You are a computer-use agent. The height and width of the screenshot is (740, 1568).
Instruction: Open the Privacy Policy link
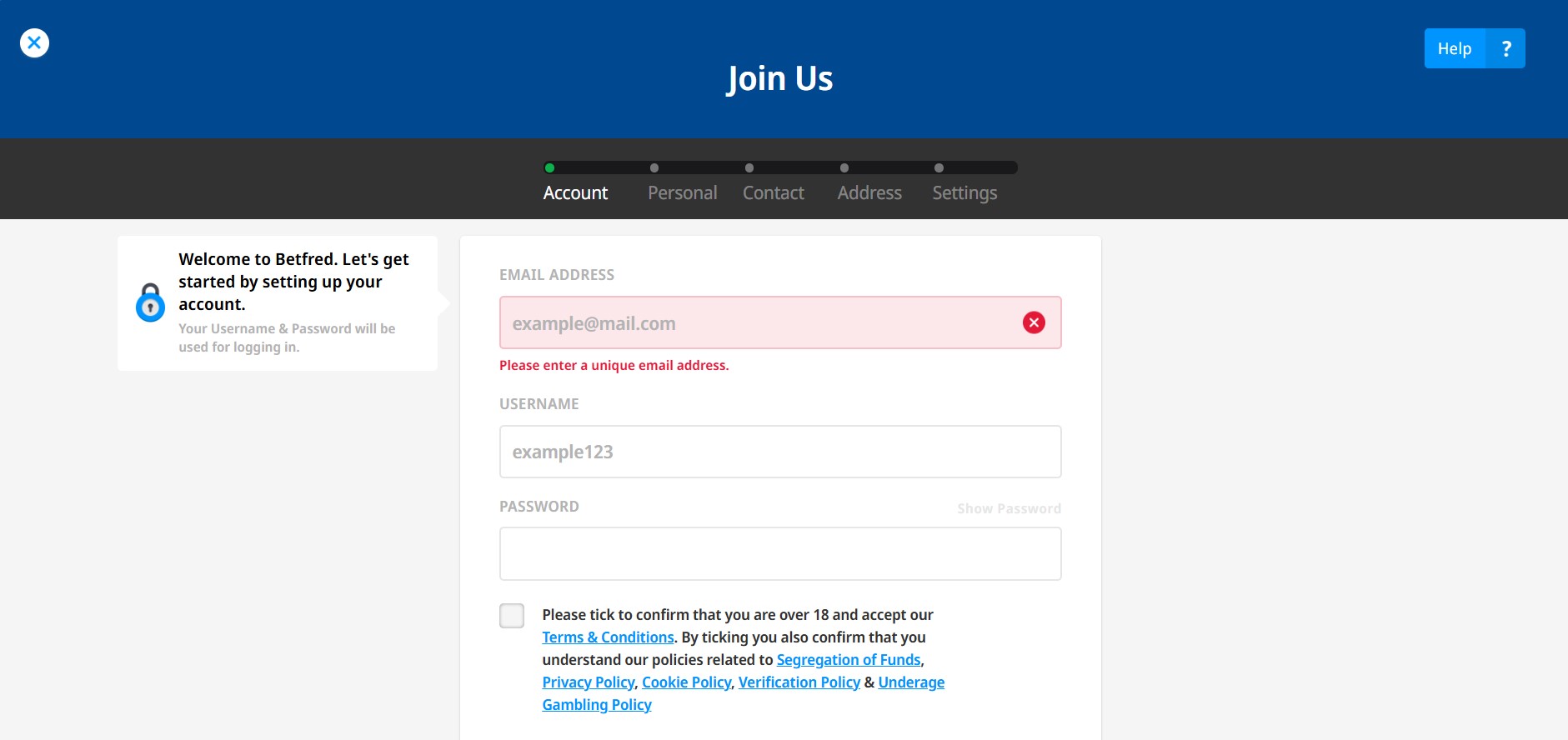click(588, 682)
